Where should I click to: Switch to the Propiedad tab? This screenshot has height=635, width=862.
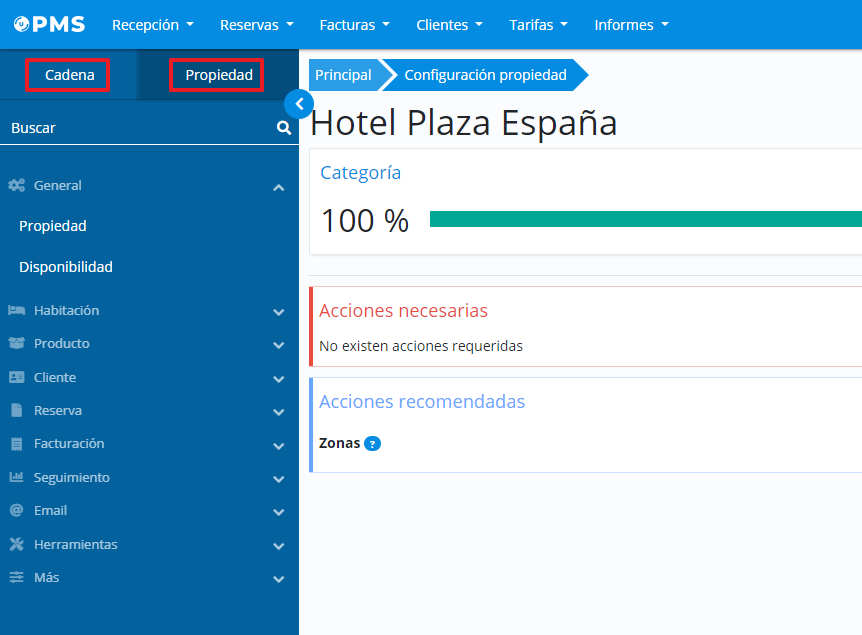click(x=218, y=75)
